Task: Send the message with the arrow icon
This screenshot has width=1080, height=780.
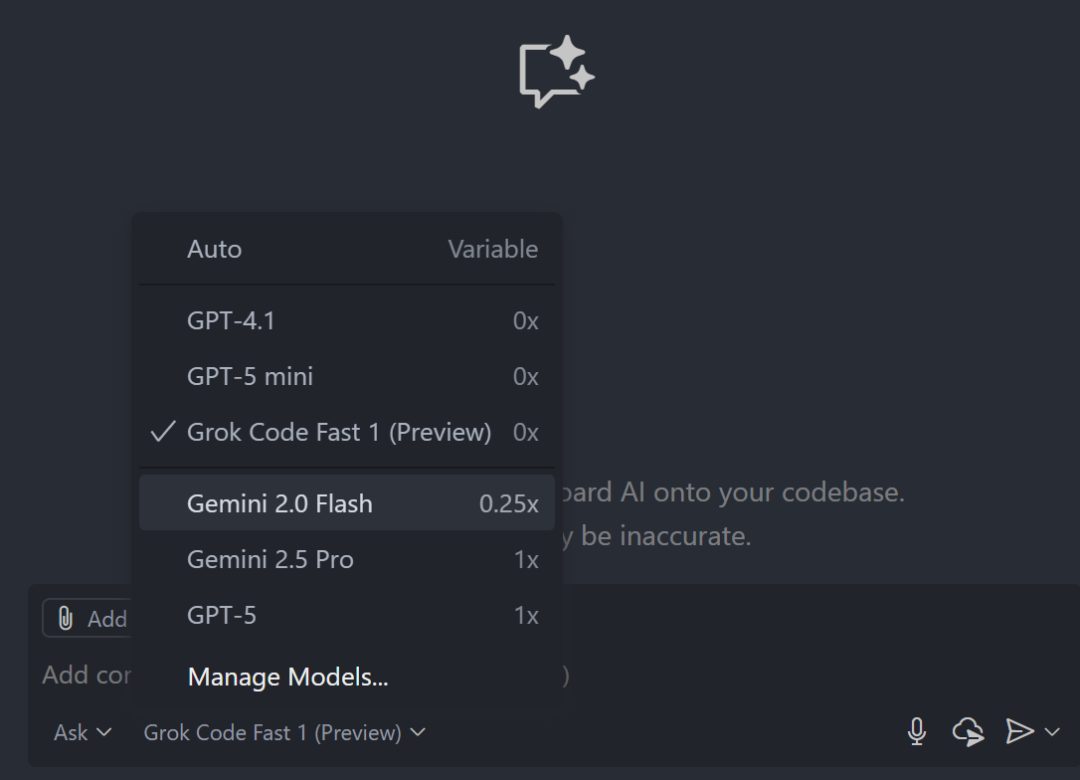Action: pyautogui.click(x=1019, y=732)
